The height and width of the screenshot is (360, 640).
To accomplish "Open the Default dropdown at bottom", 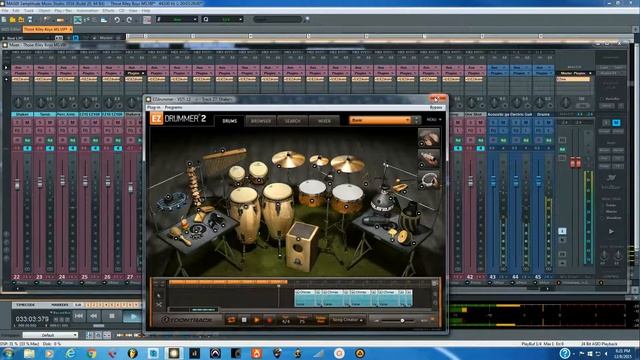I will 50,335.
